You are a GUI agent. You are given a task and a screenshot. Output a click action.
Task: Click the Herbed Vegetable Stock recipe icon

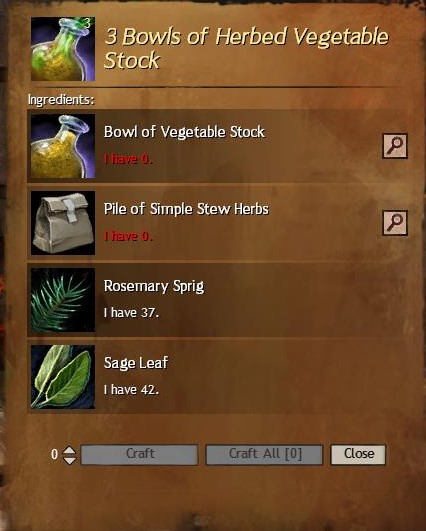pos(63,49)
